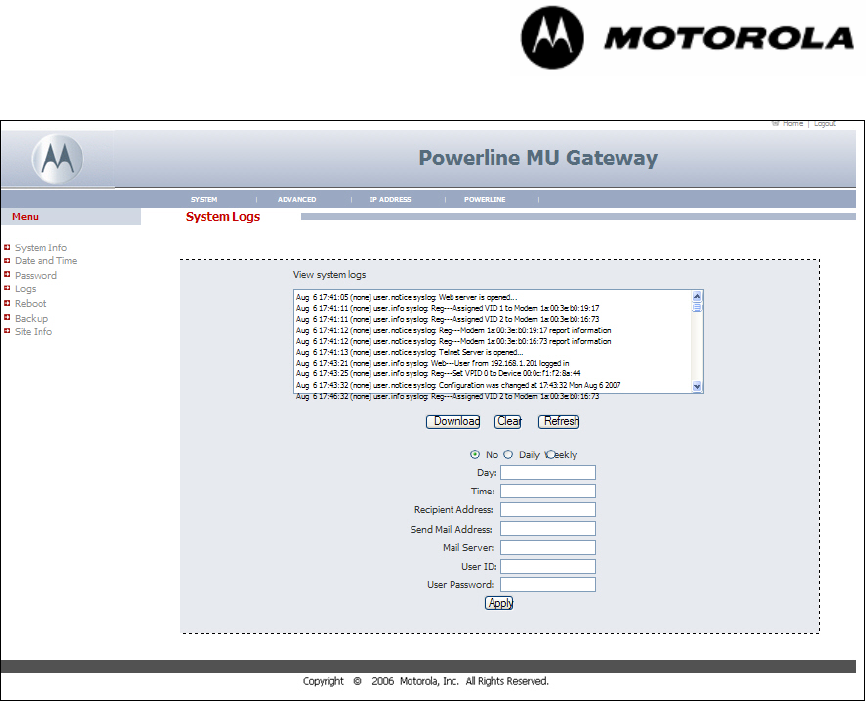Click the Logout link
Image resolution: width=866 pixels, height=701 pixels.
825,124
